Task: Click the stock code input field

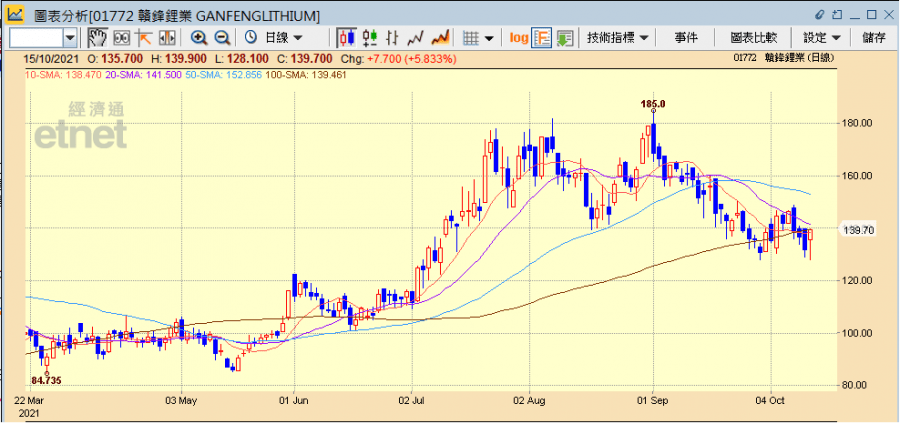Action: pos(35,37)
